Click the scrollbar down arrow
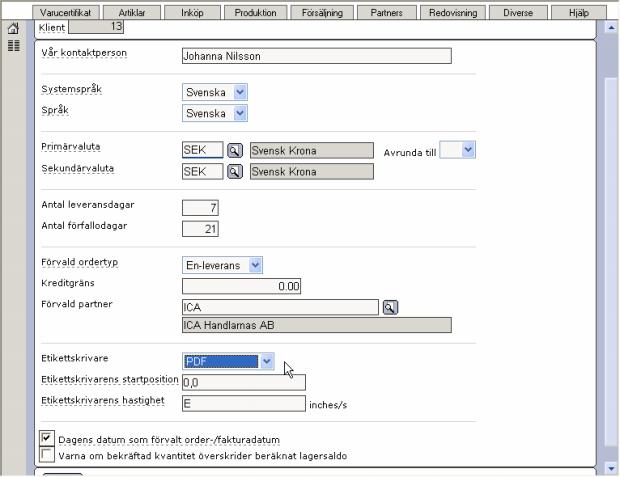 point(611,468)
